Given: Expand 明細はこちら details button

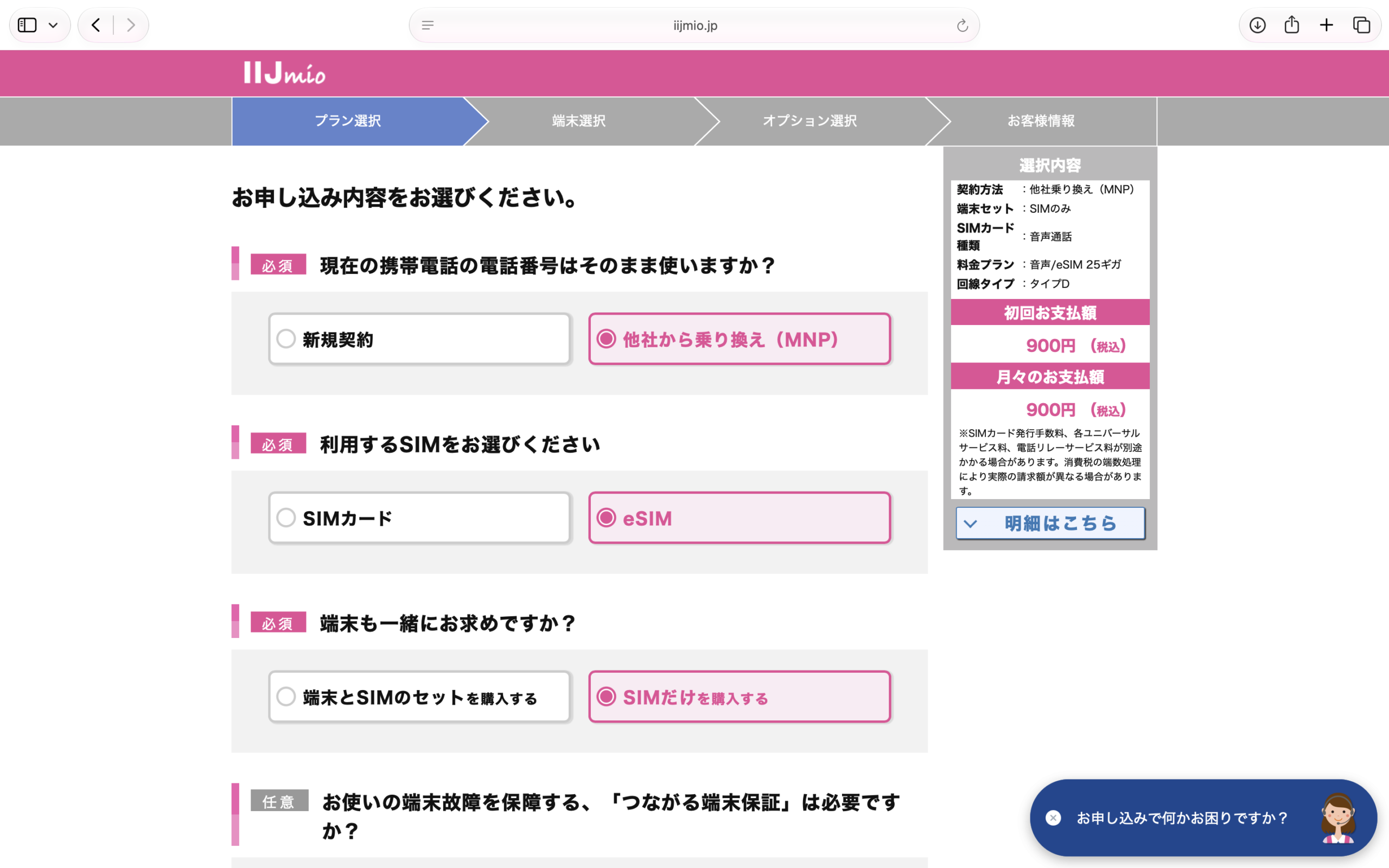Looking at the screenshot, I should 1050,523.
